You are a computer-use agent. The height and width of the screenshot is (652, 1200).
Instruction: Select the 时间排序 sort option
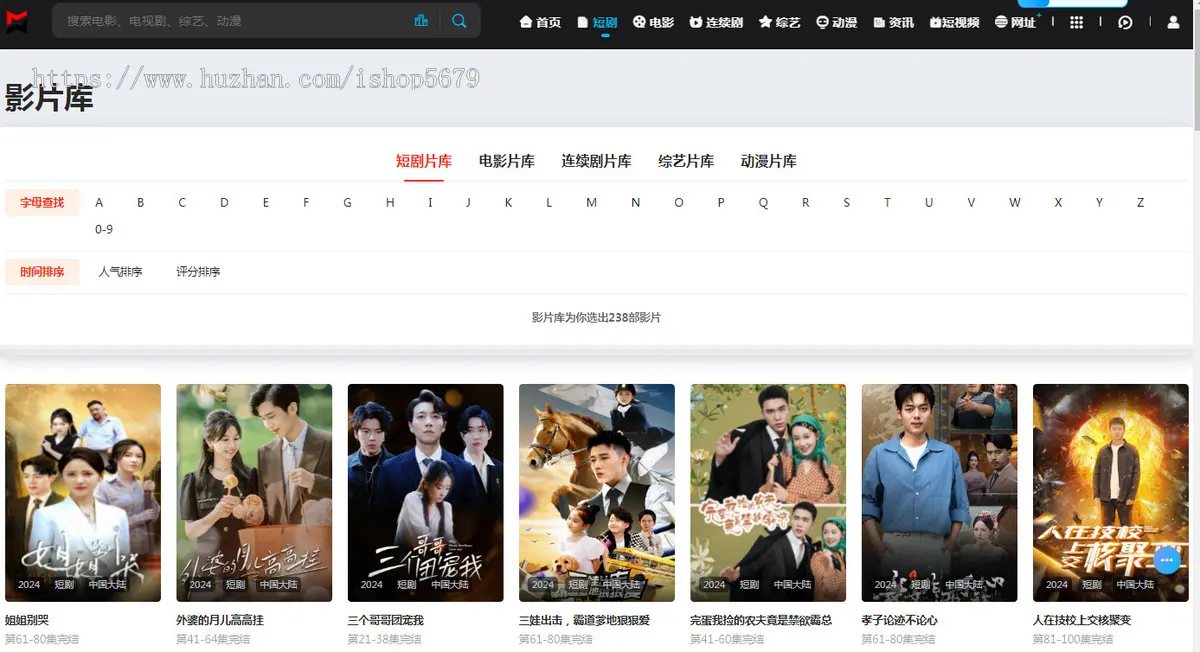[42, 272]
